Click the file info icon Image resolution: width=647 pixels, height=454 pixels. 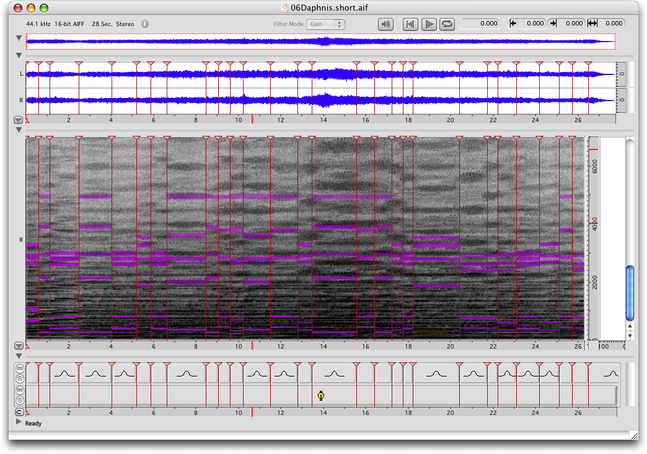(x=145, y=22)
